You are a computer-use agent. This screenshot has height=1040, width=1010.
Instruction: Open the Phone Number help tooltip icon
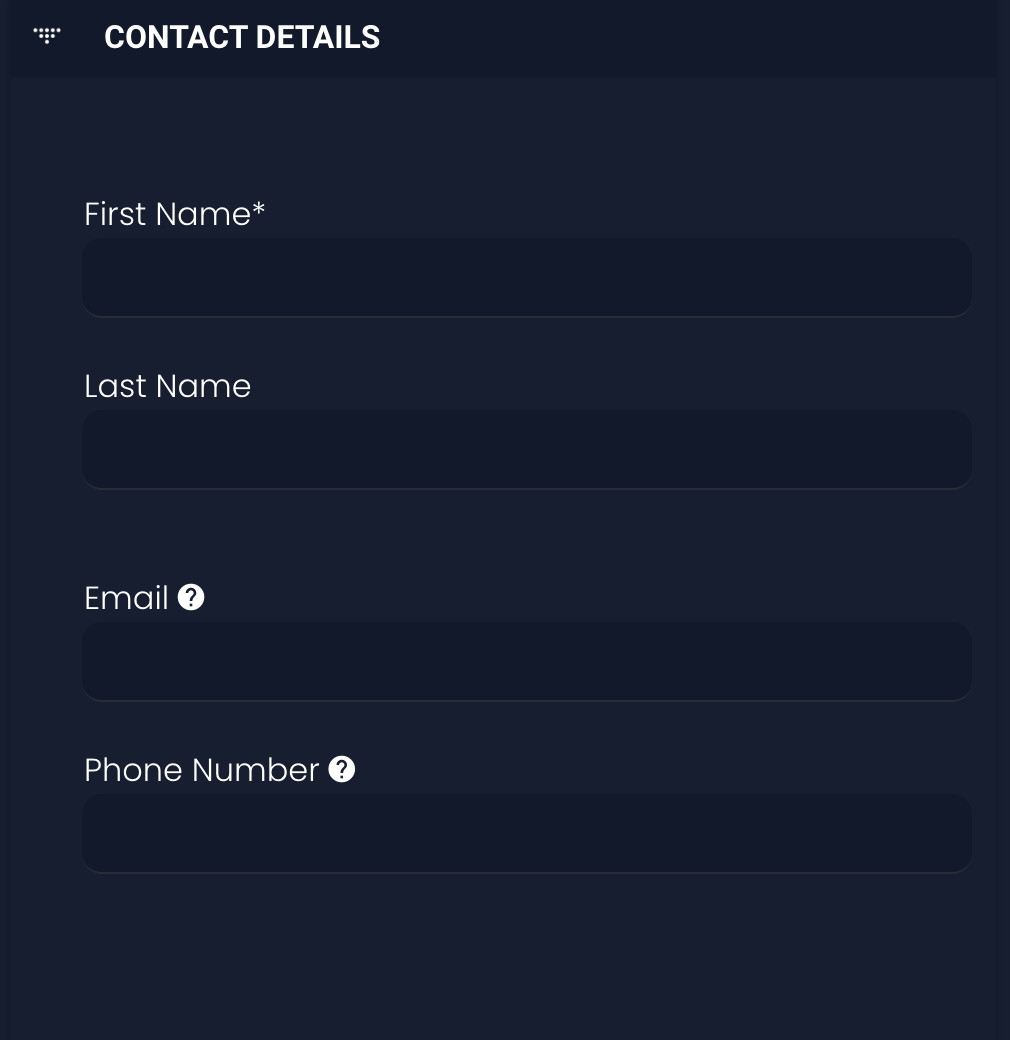[x=342, y=769]
